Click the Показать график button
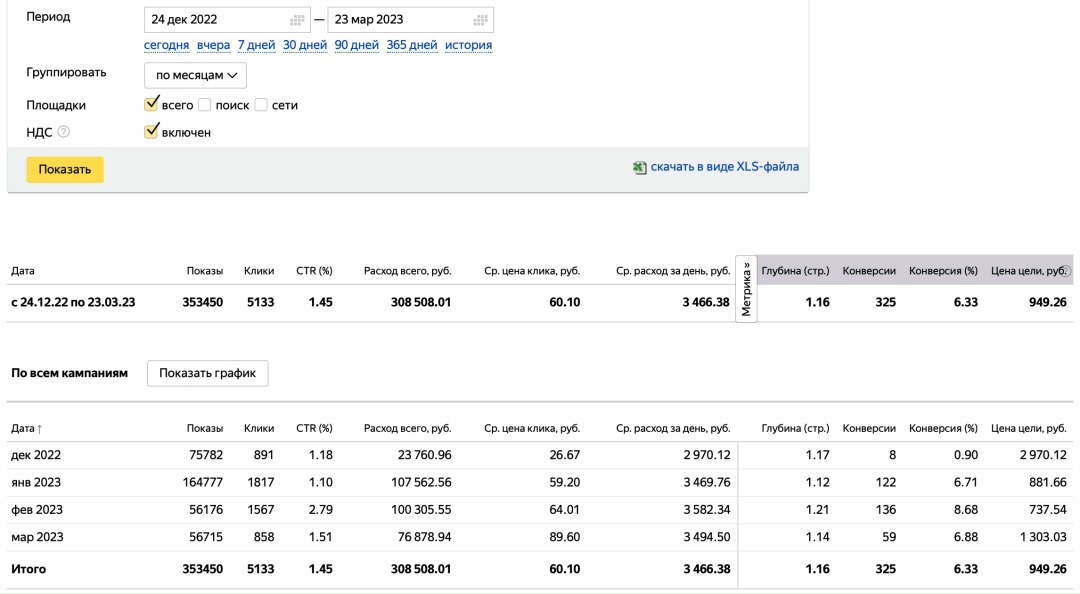 [x=207, y=373]
